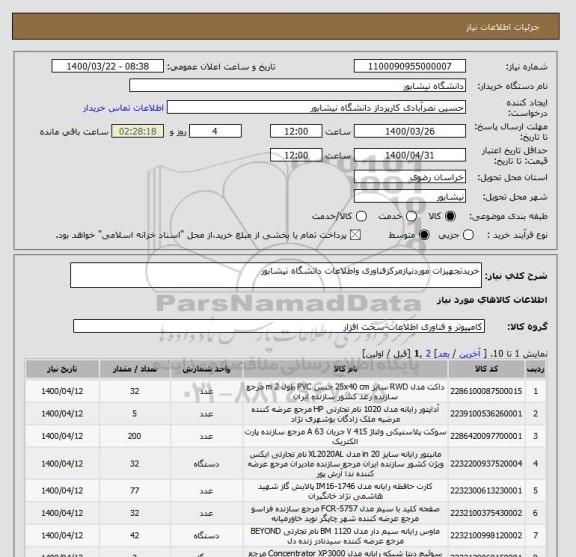Image resolution: width=576 pixels, height=557 pixels.
Task: Choose the متوسط purchase type radio
Action: tap(424, 235)
